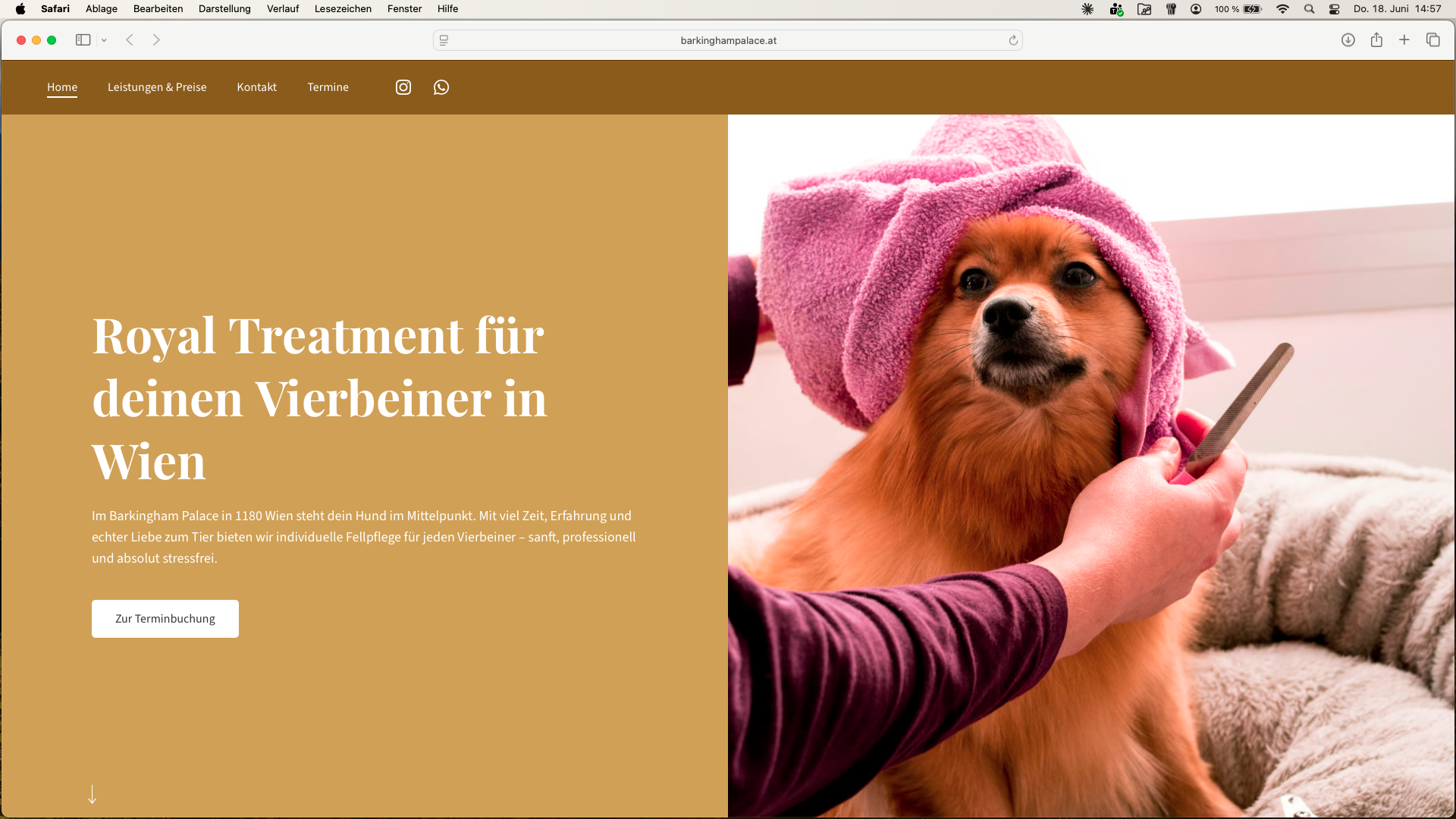
Task: Show Safari downloads
Action: tap(1348, 40)
